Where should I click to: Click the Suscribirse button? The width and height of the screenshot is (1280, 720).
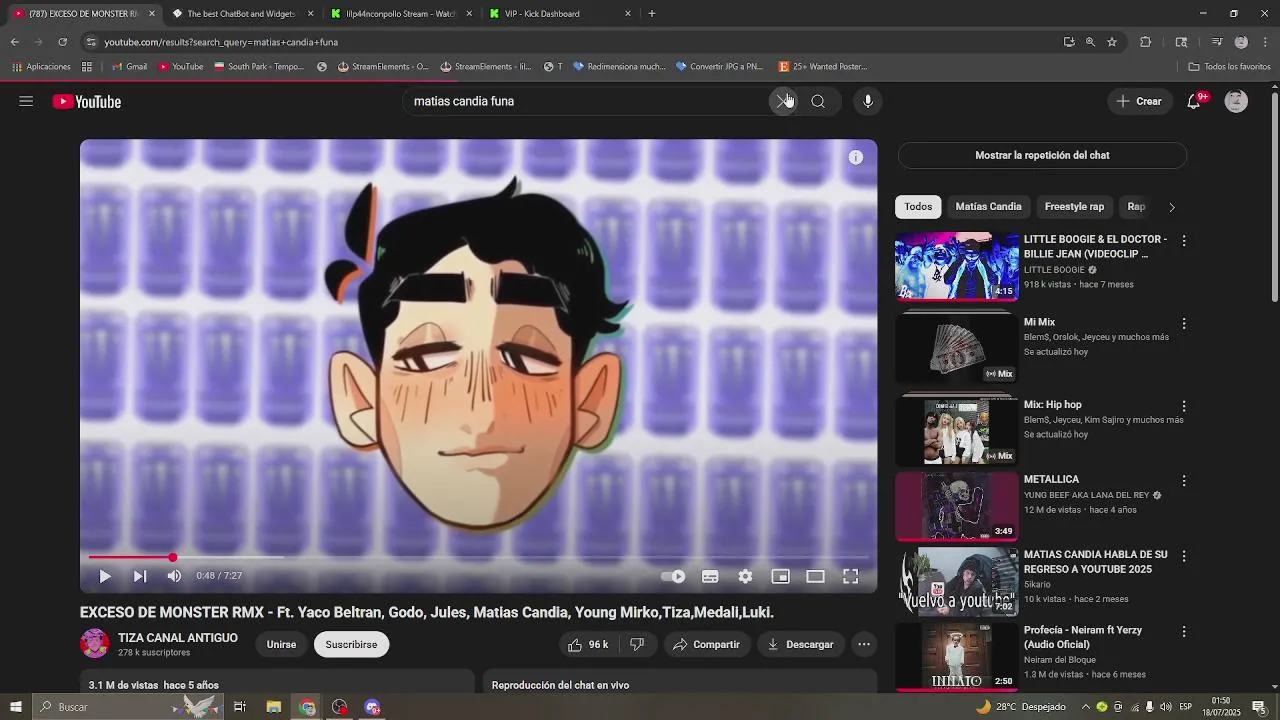point(351,645)
